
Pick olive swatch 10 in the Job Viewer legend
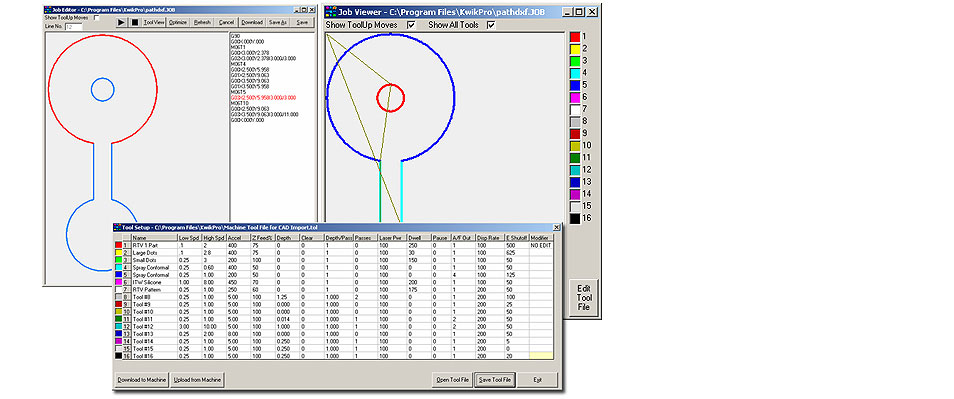[574, 145]
